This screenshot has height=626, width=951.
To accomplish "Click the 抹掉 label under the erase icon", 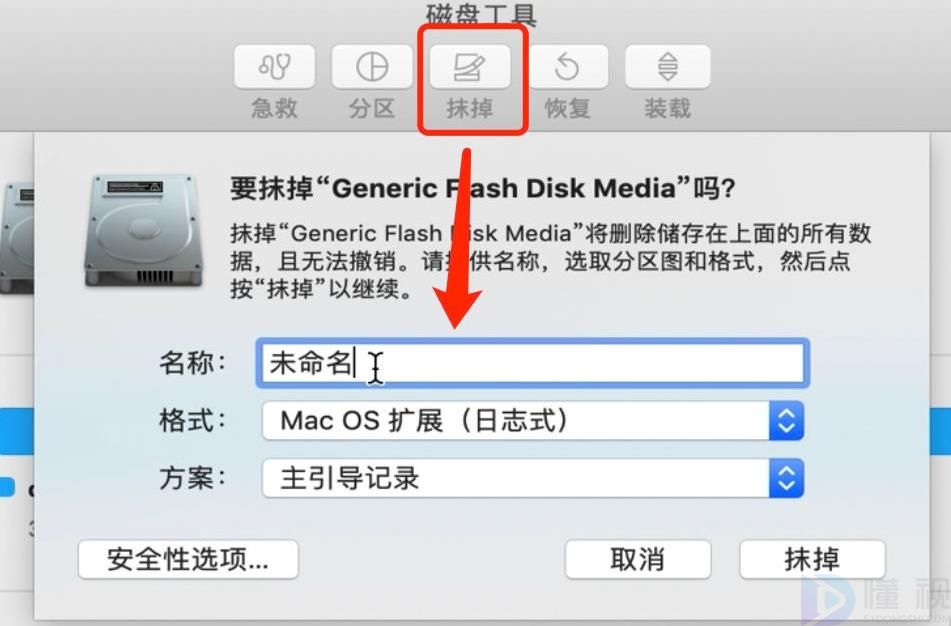I will (x=470, y=109).
